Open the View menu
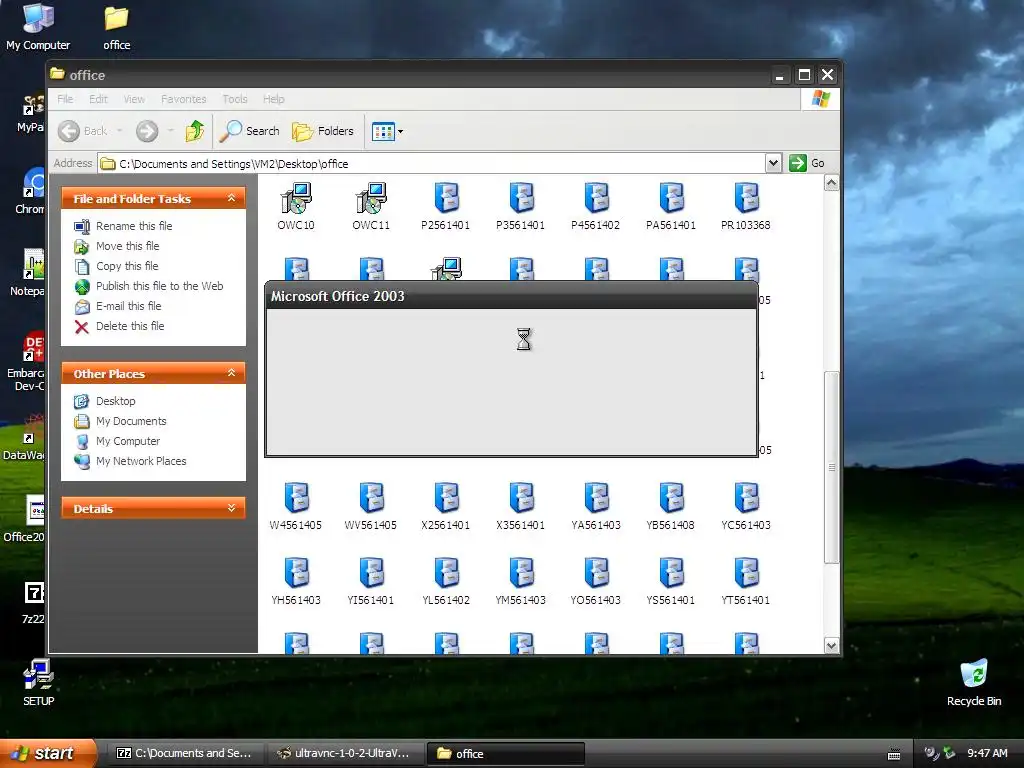The height and width of the screenshot is (768, 1024). point(134,99)
